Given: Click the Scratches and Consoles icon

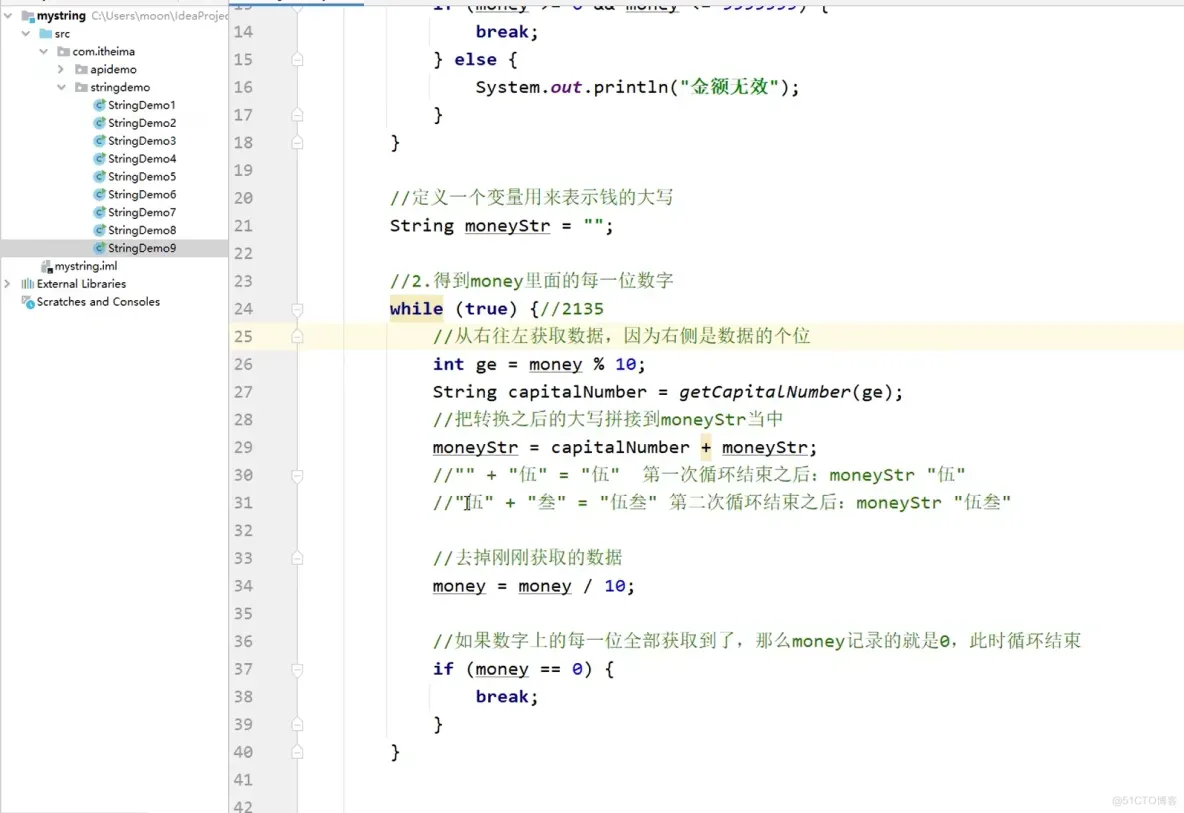Looking at the screenshot, I should click(28, 302).
